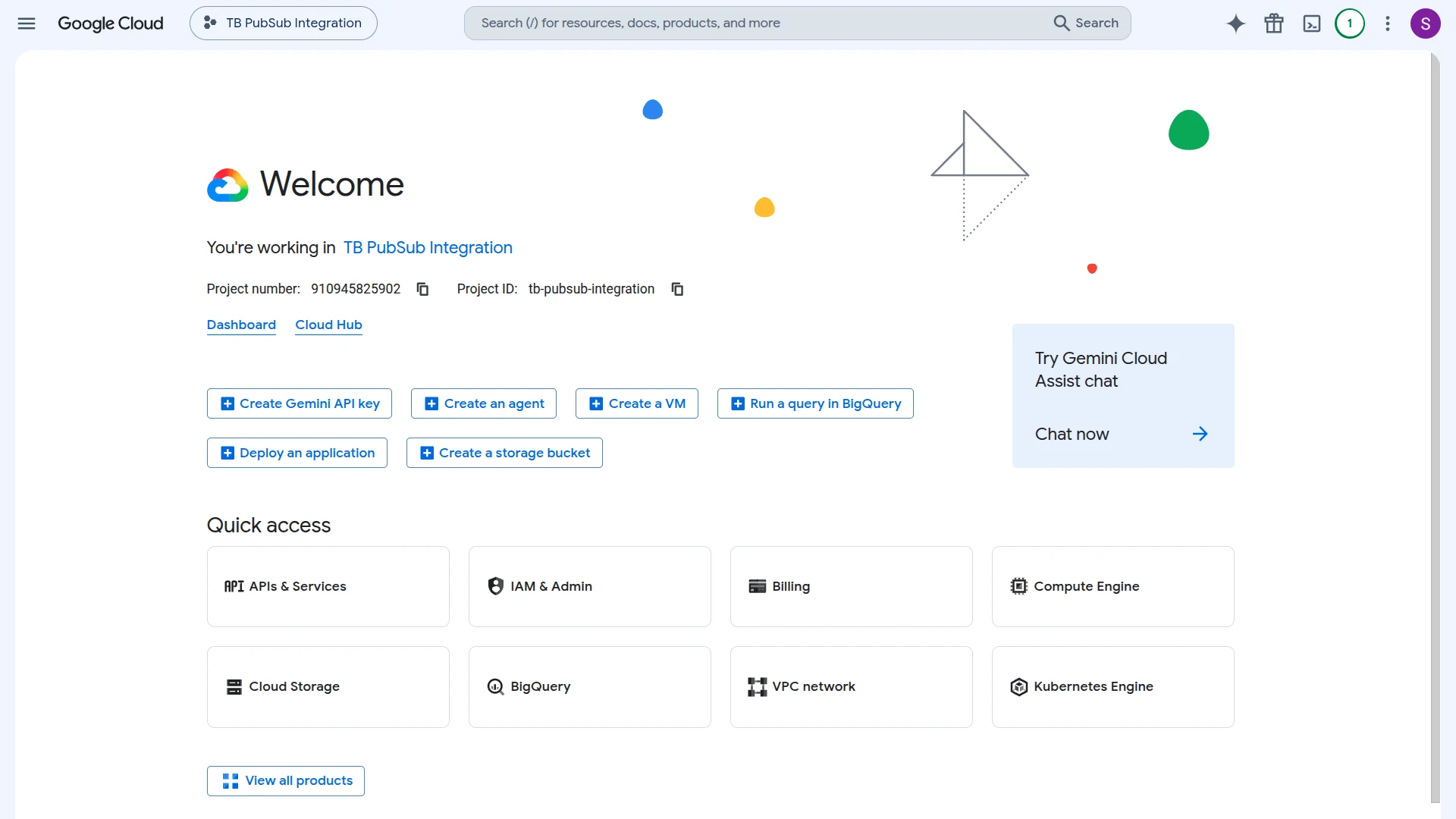Click Run a query in BigQuery
The height and width of the screenshot is (819, 1456).
[815, 403]
